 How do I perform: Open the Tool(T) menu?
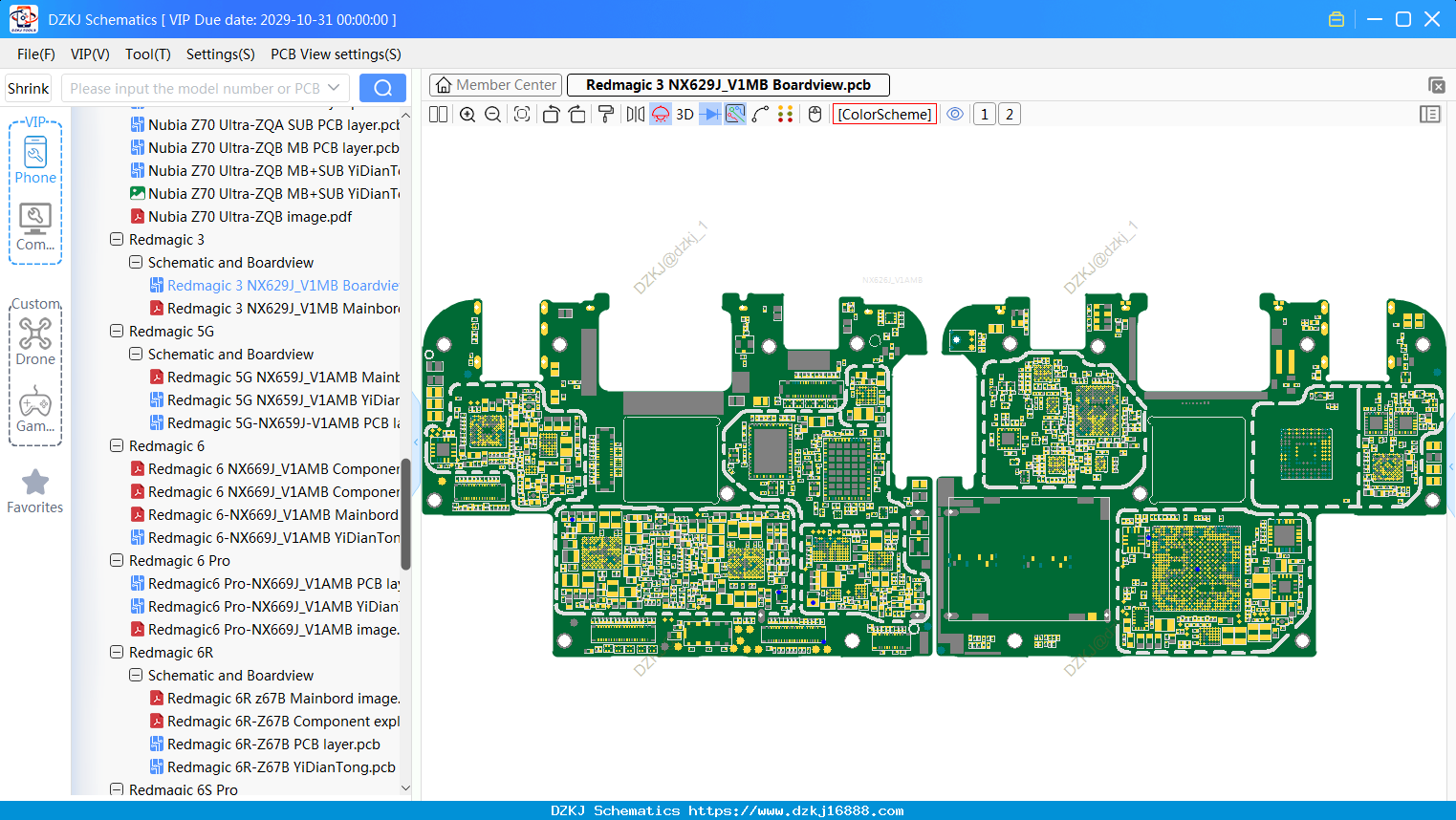tap(148, 54)
